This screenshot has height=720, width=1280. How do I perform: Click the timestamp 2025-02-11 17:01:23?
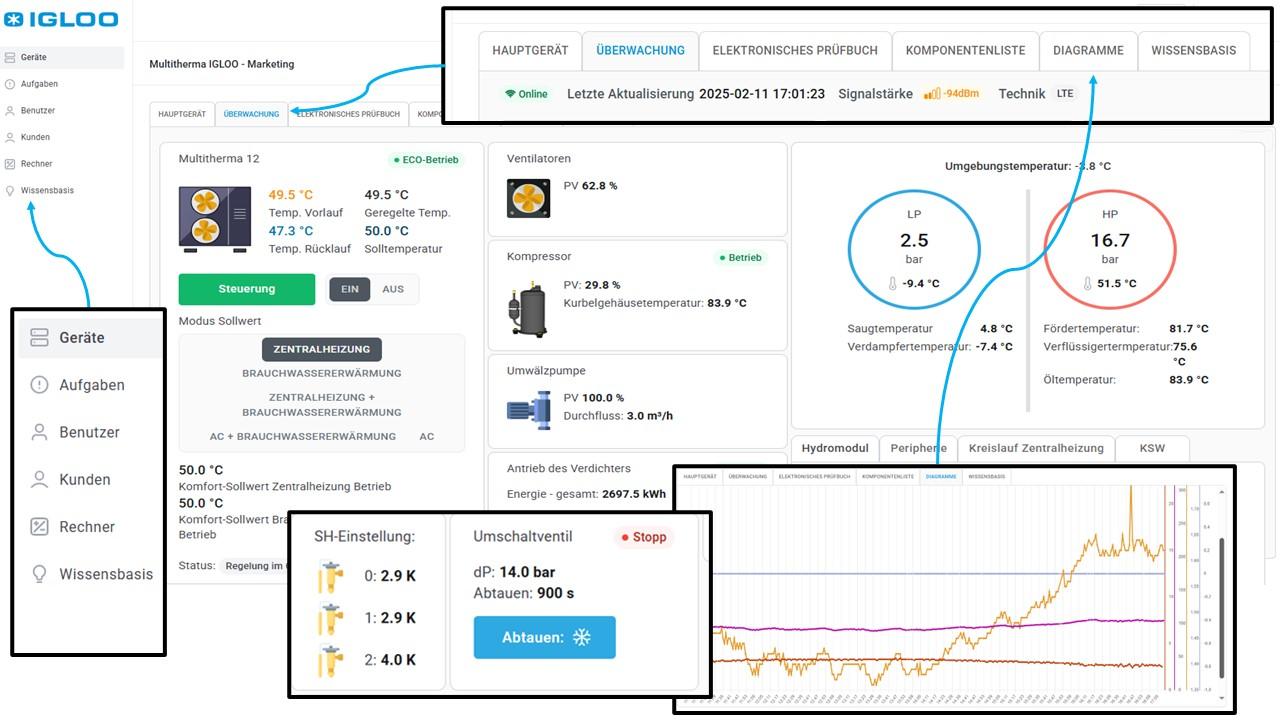tap(762, 94)
